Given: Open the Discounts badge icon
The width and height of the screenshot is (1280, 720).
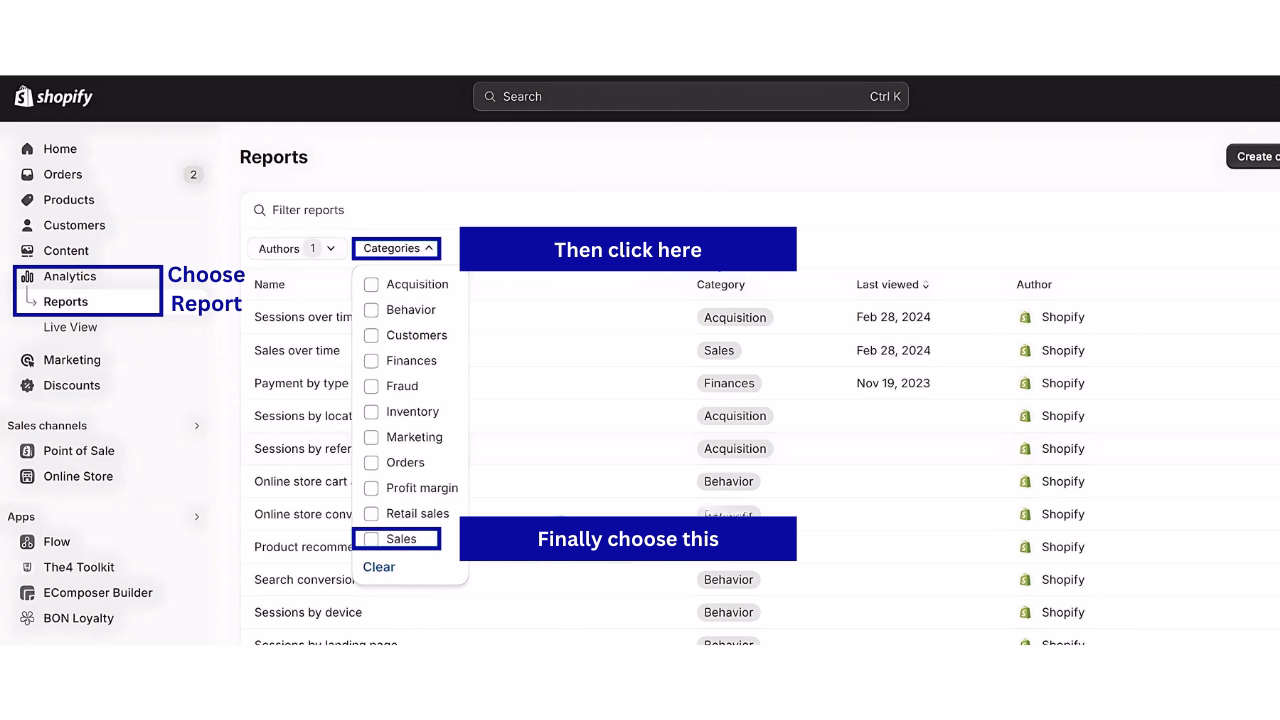Looking at the screenshot, I should (27, 385).
